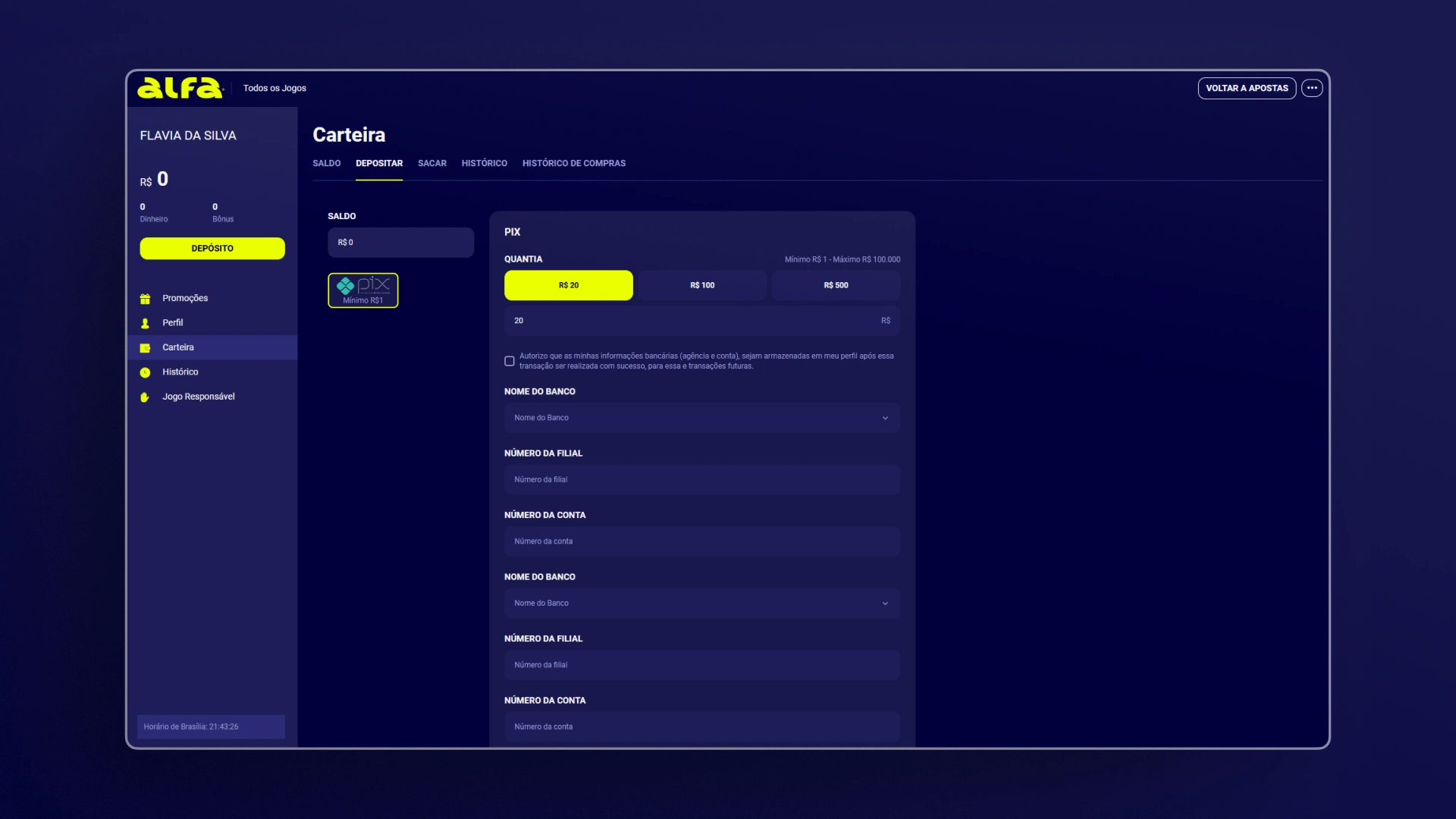This screenshot has width=1456, height=819.
Task: Expand the second Nome do Banco dropdown
Action: [701, 604]
